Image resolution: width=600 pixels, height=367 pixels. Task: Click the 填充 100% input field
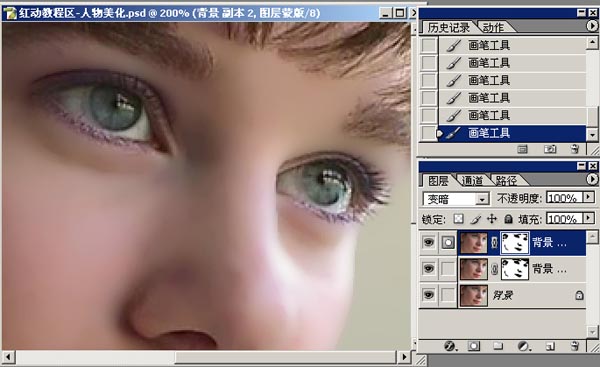564,219
